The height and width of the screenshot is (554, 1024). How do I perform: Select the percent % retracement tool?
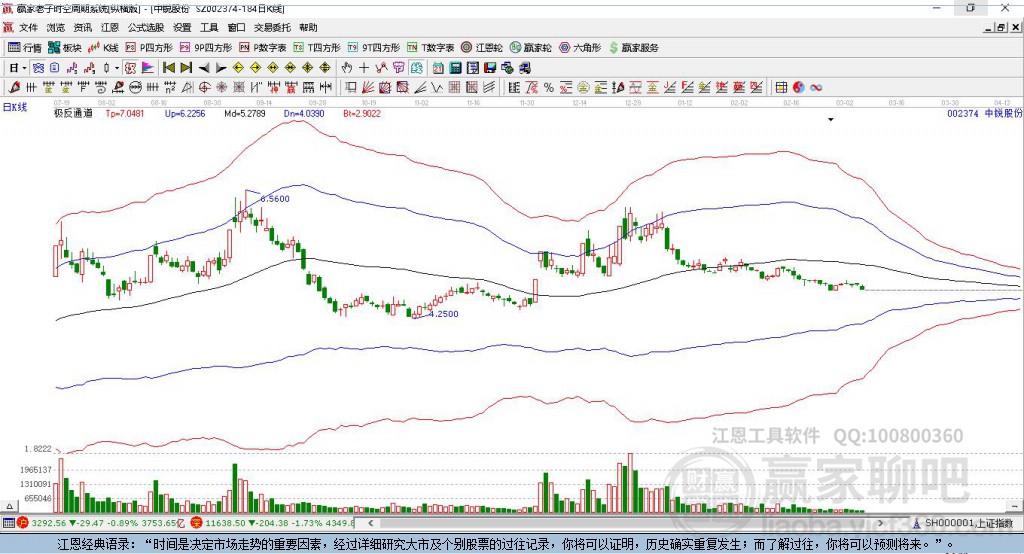pos(549,88)
